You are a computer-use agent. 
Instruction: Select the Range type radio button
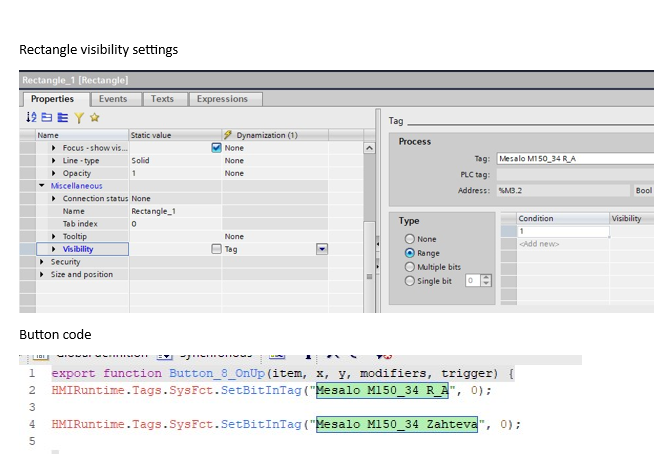point(409,254)
